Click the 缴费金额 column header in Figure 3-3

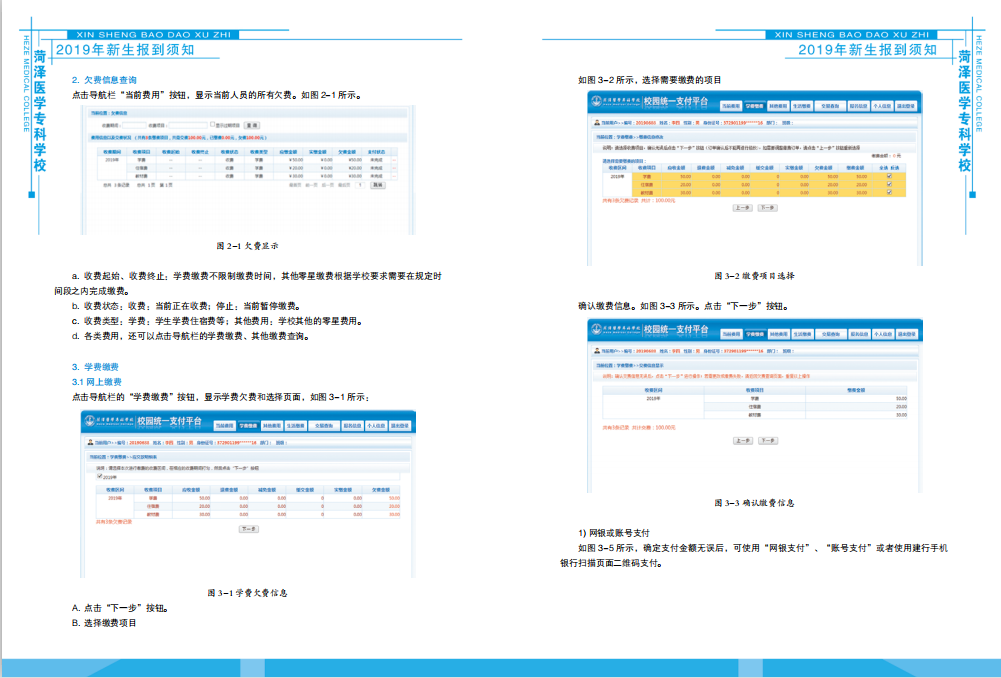coord(855,389)
